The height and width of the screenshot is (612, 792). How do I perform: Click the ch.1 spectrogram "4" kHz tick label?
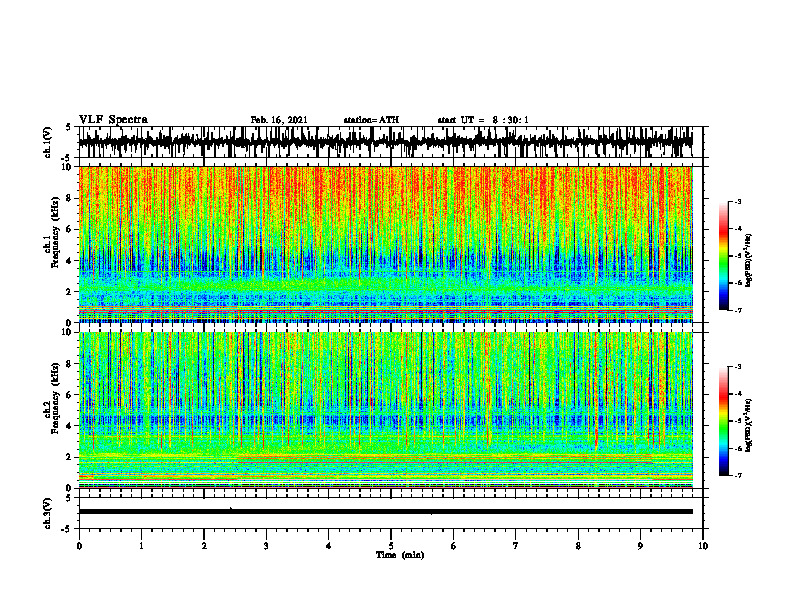click(70, 261)
